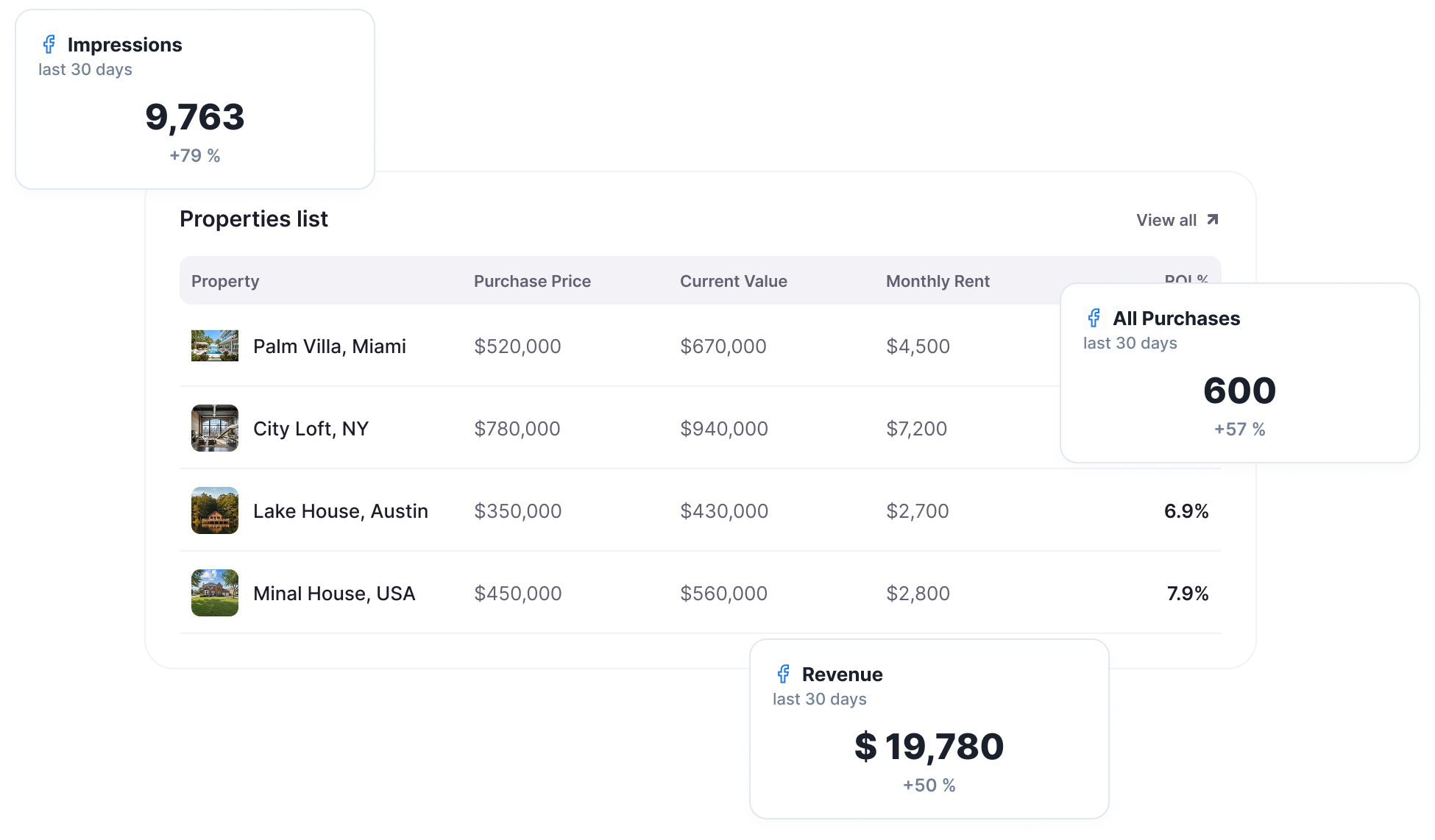Select the Palm Villa, Miami property name
The width and height of the screenshot is (1435, 840).
coord(330,346)
